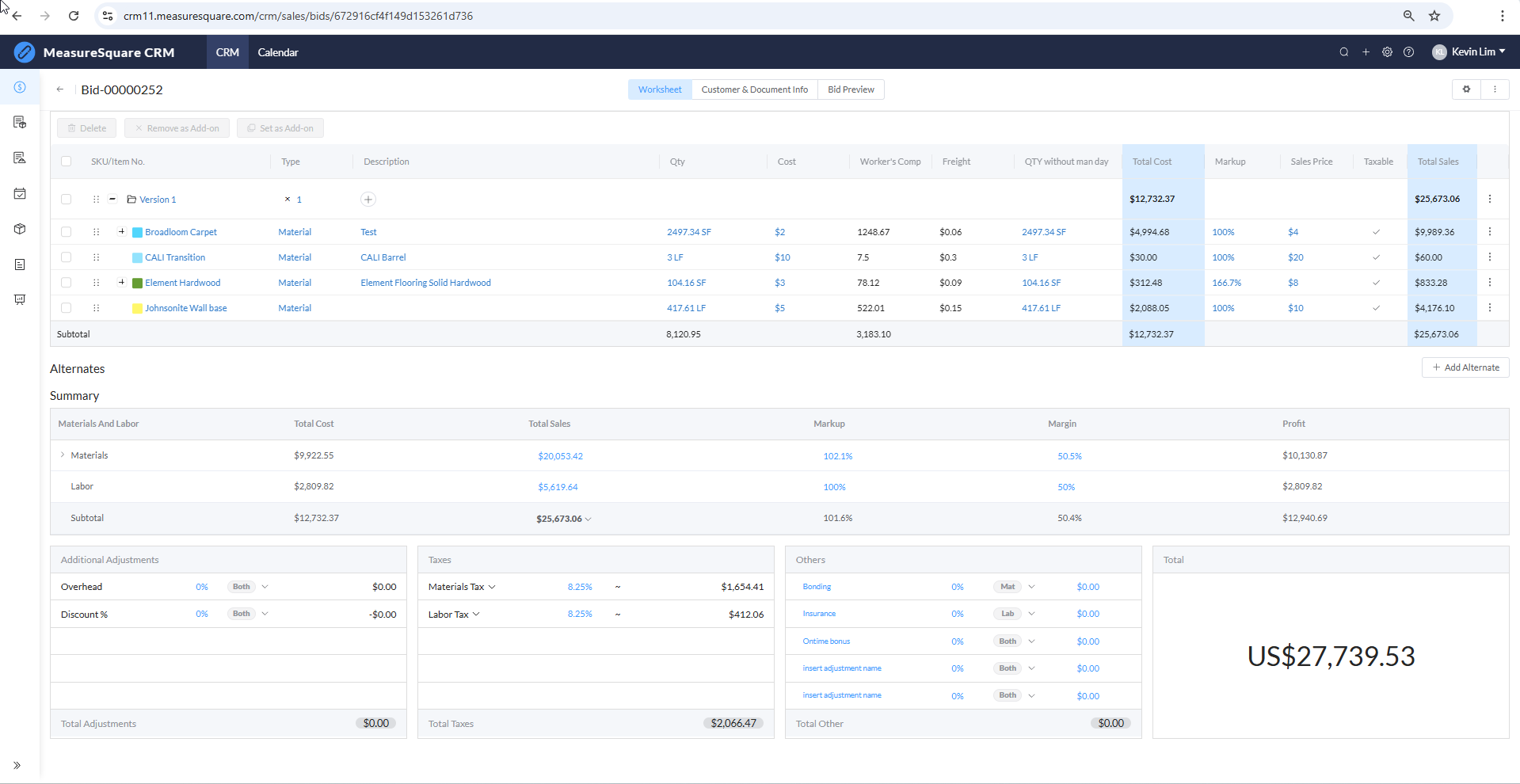
Task: Open the bid more-options menu beside the gear
Action: [x=1495, y=89]
